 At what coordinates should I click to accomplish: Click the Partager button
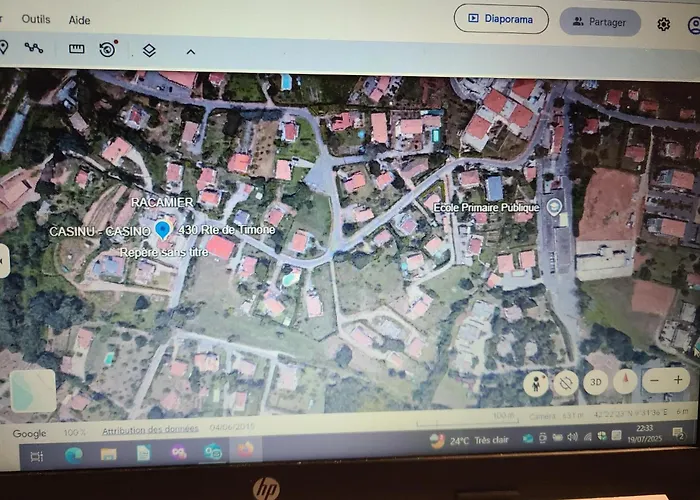(599, 22)
